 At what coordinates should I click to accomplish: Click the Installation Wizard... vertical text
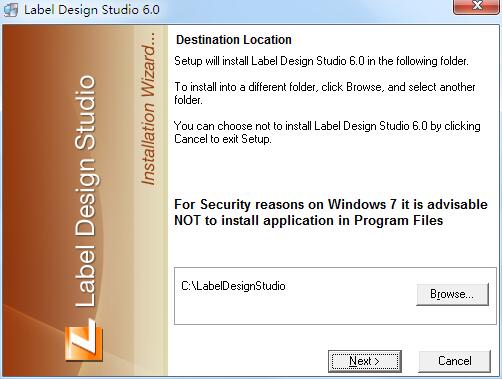[x=148, y=109]
